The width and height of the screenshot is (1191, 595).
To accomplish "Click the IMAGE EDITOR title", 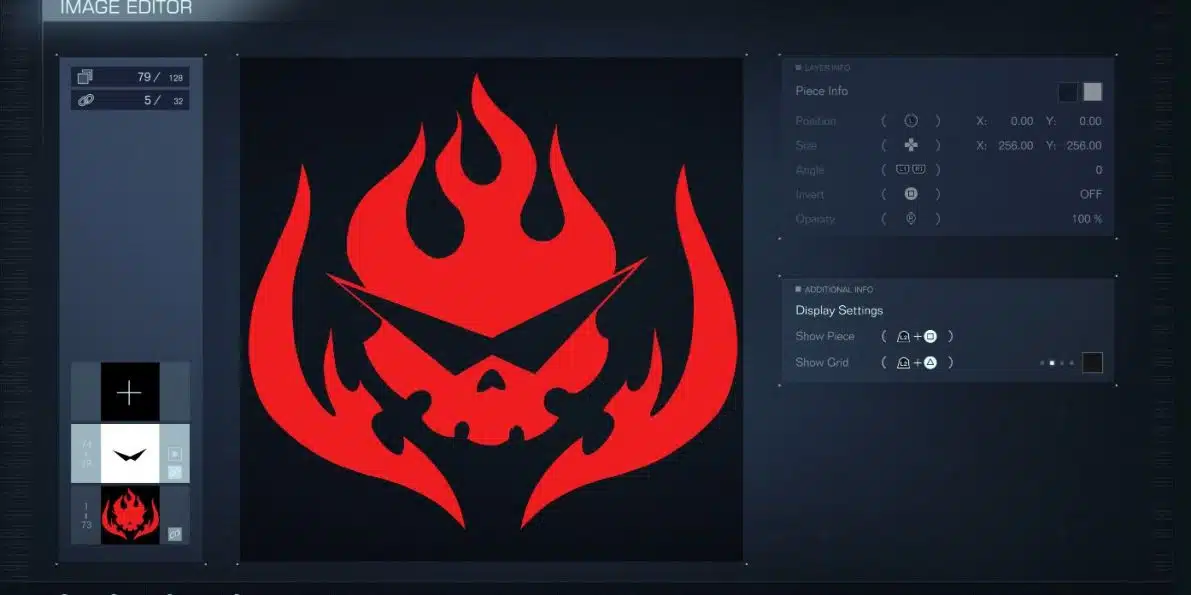I will (x=125, y=8).
